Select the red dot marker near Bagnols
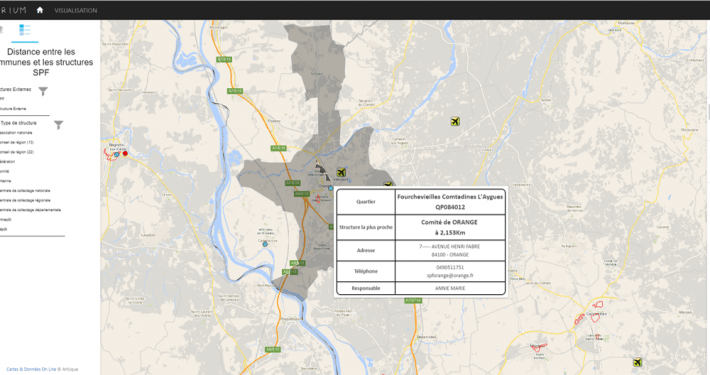 pos(125,154)
